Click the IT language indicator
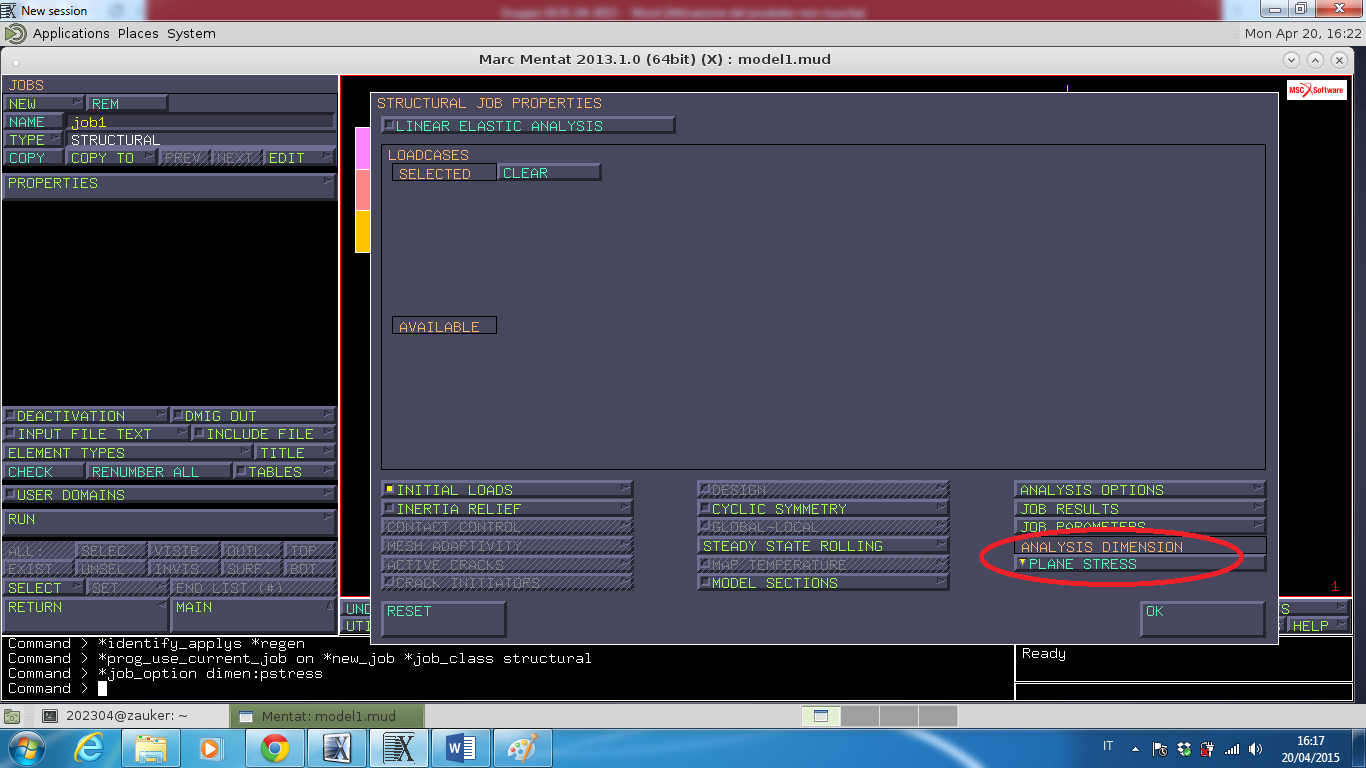Image resolution: width=1366 pixels, height=768 pixels. pos(1108,747)
